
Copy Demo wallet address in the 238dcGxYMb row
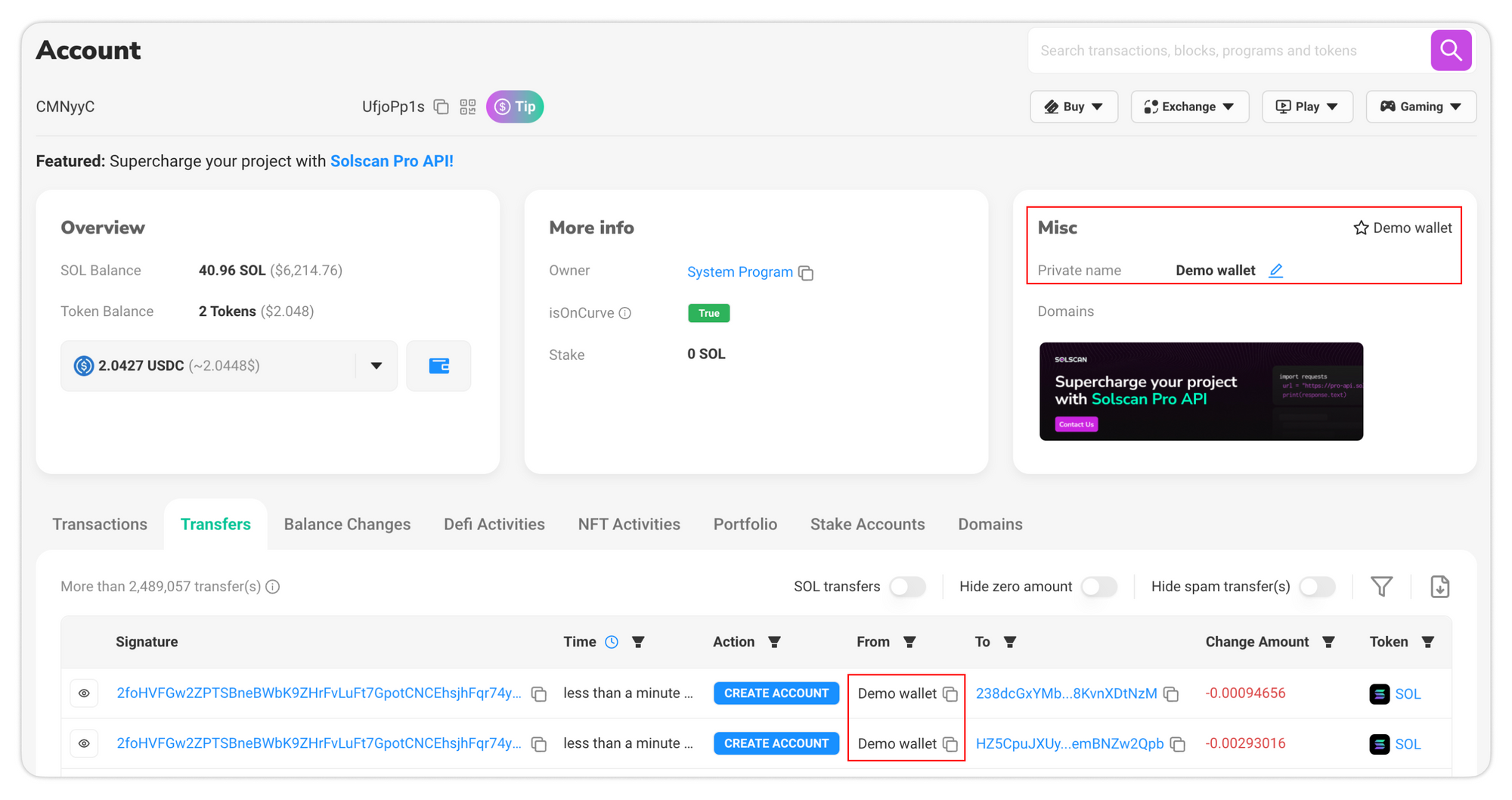pos(950,694)
